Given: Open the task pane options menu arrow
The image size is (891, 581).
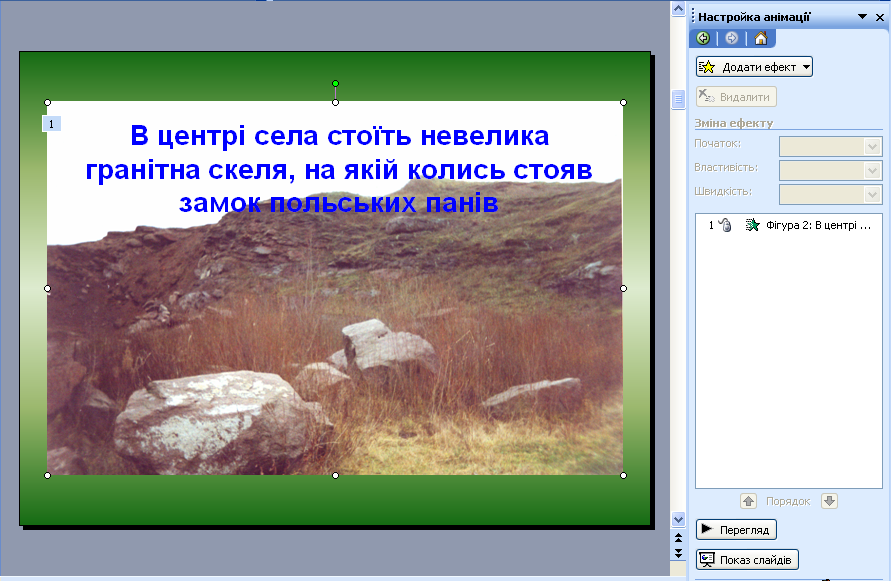Looking at the screenshot, I should (862, 16).
